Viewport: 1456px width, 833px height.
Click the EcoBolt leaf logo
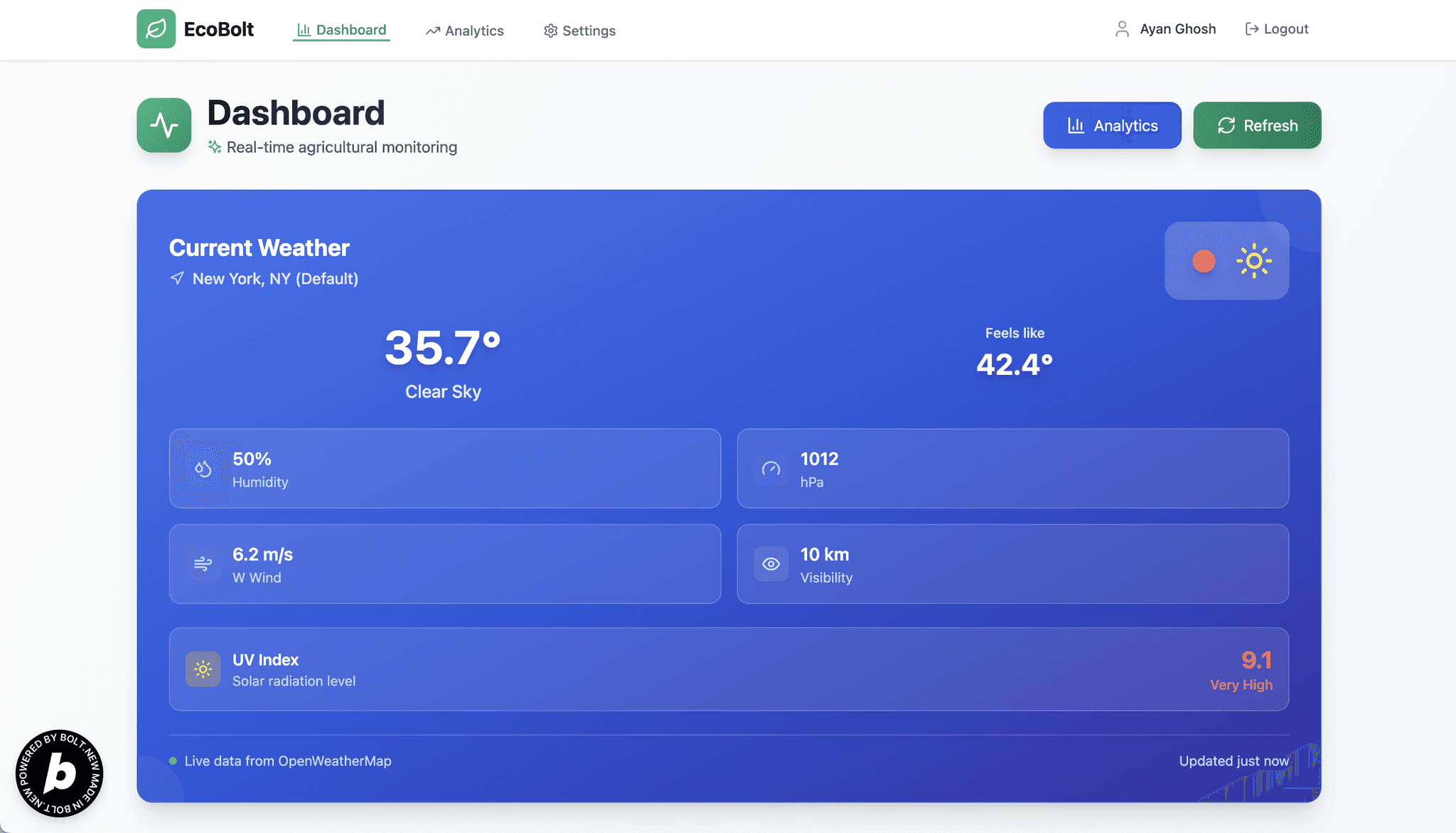point(156,28)
